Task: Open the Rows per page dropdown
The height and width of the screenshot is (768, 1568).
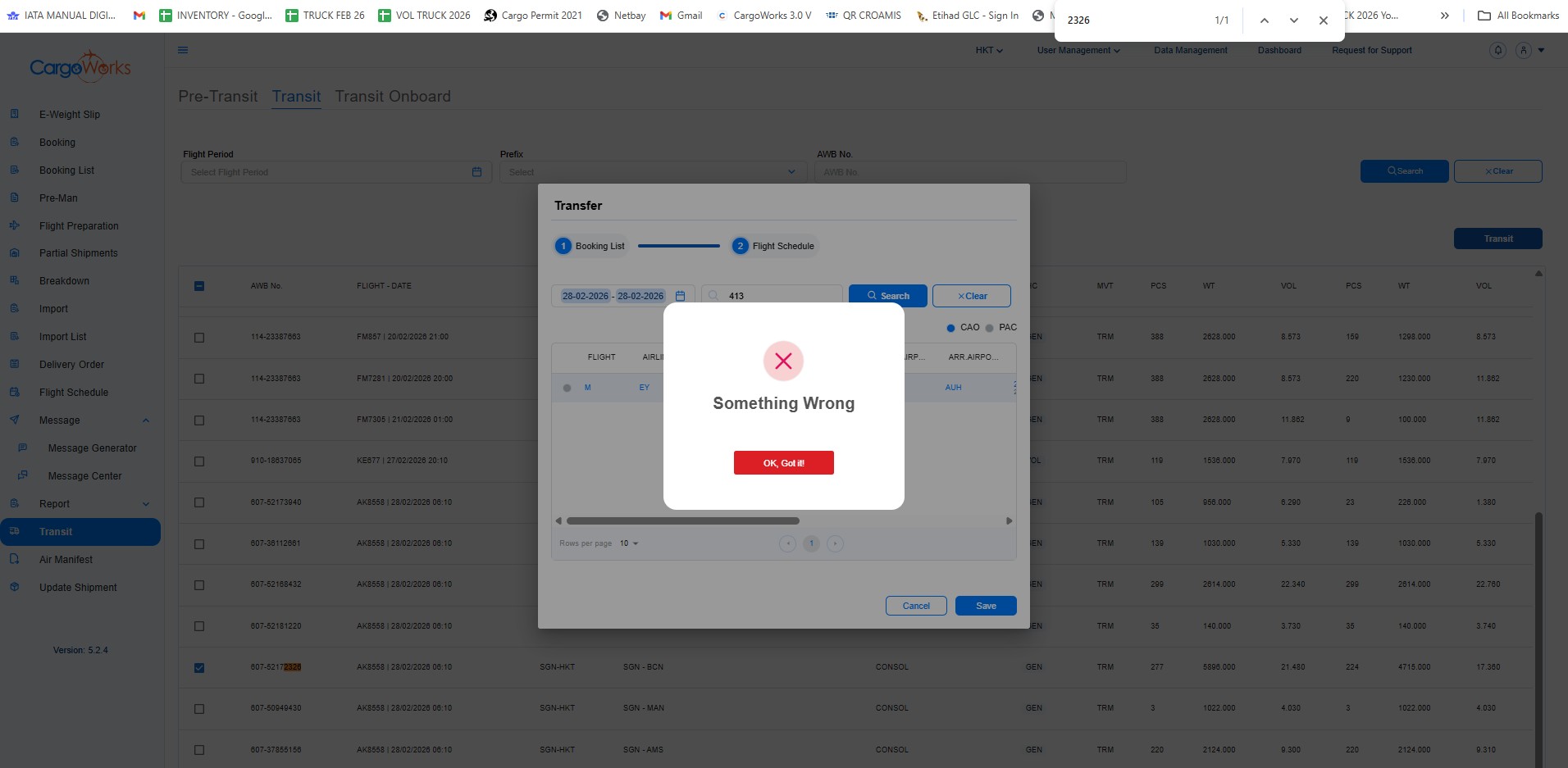Action: [629, 543]
